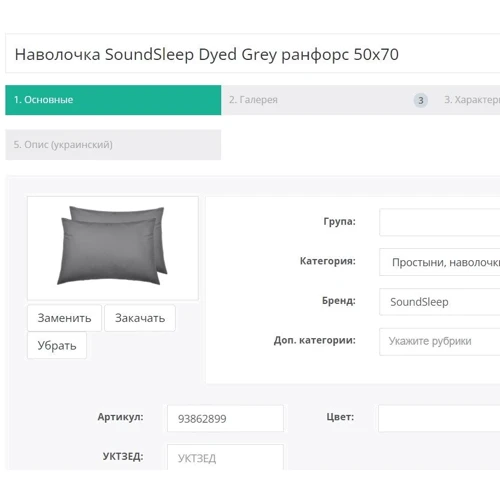Click the Група: label text
Screen dimensions: 500x500
339,221
